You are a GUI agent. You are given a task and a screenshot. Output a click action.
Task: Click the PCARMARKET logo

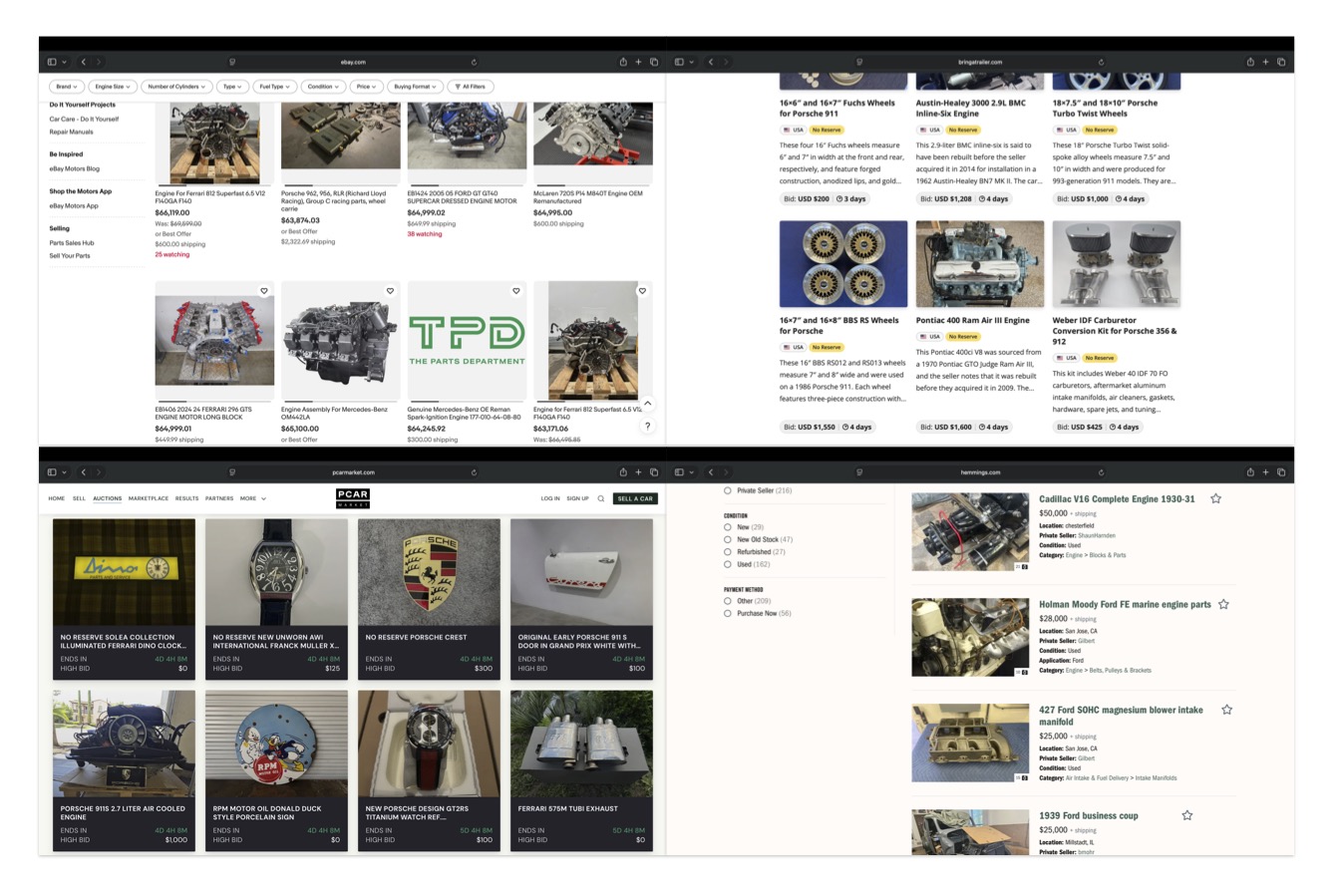353,498
